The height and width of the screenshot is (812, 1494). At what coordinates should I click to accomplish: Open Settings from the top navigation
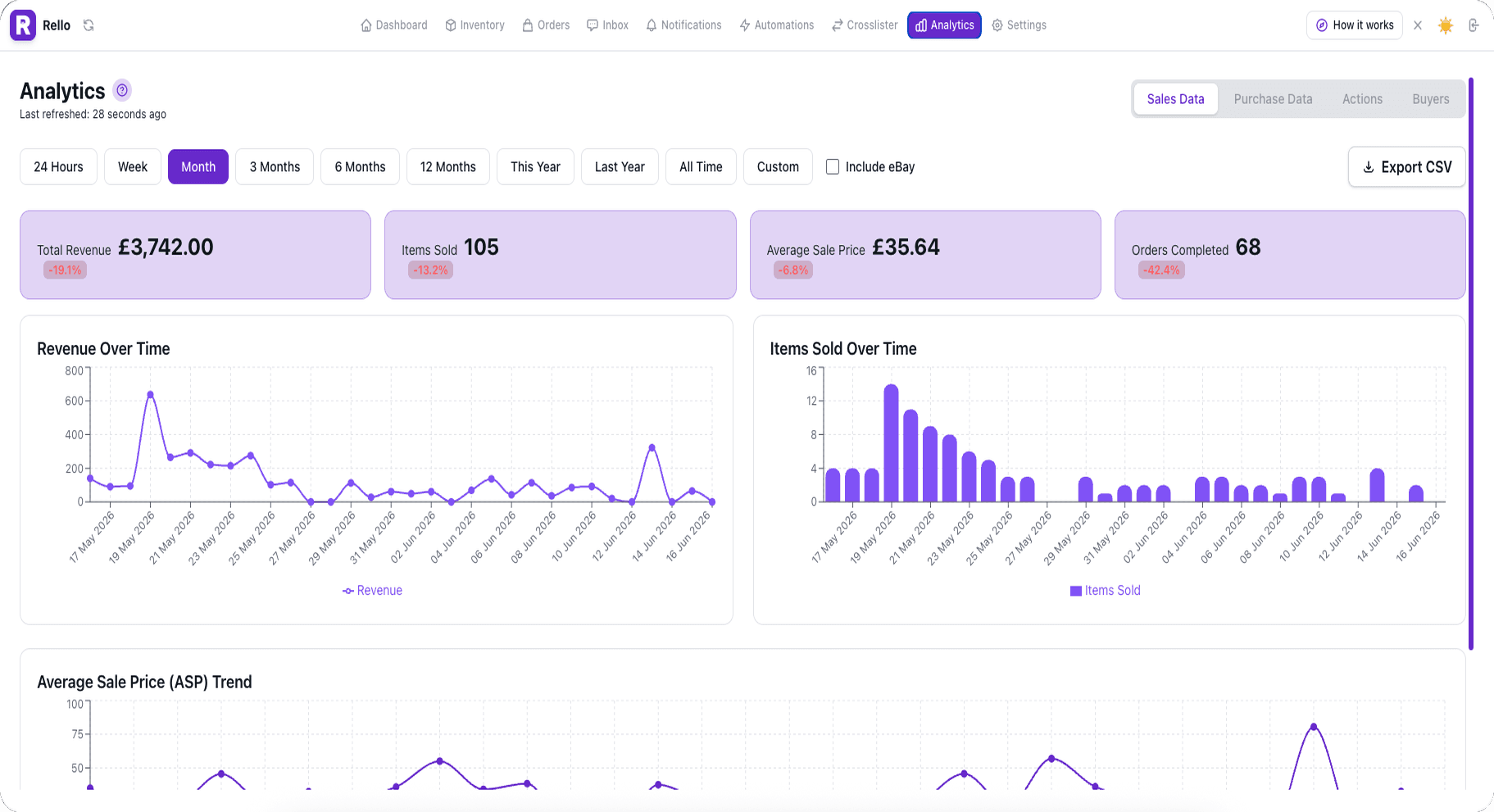click(x=1019, y=25)
